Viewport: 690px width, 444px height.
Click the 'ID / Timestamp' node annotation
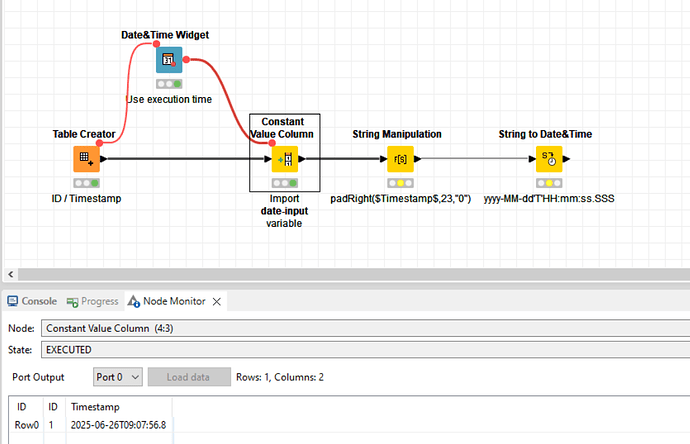86,198
